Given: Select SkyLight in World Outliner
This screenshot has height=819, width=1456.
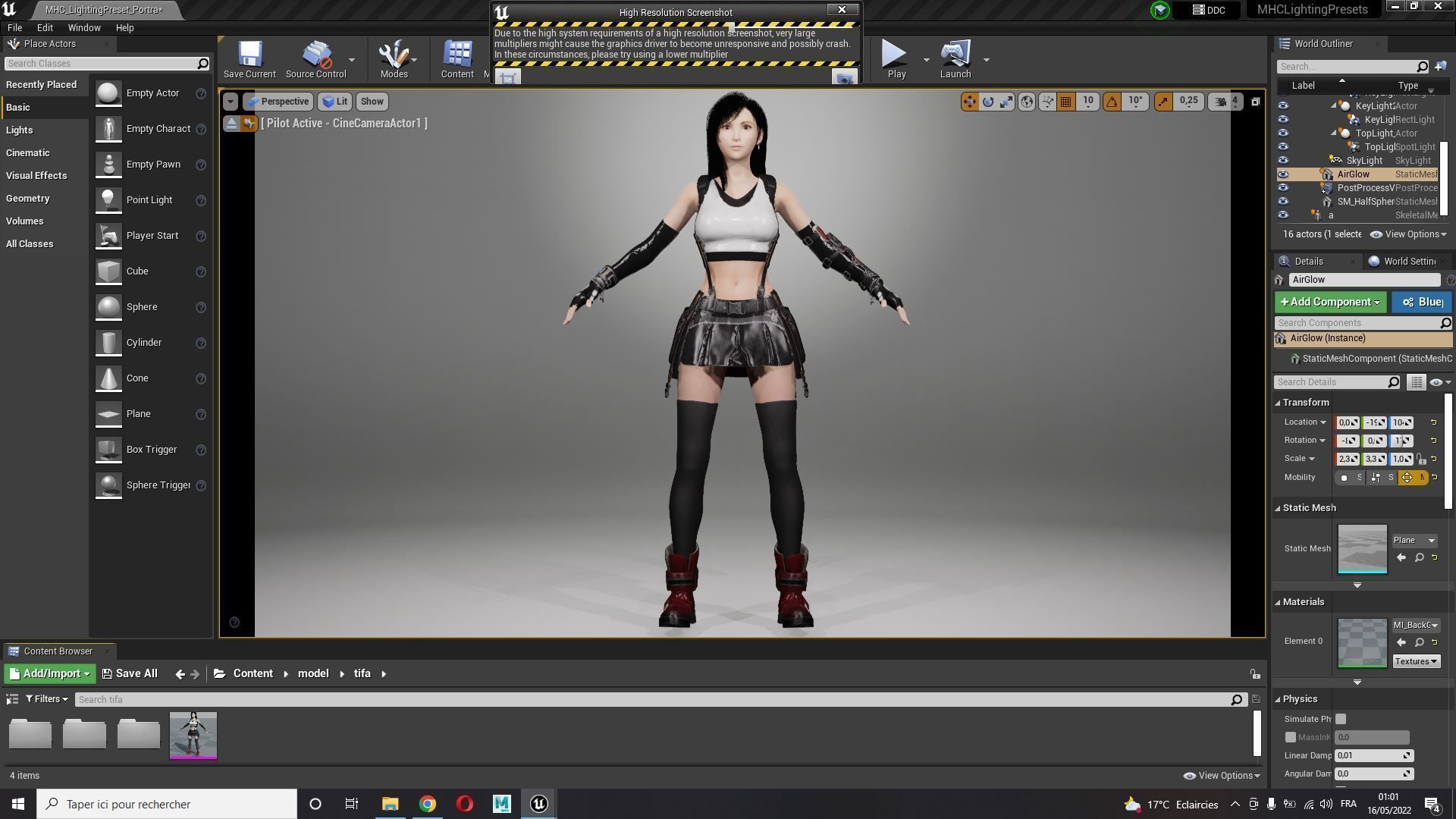Looking at the screenshot, I should tap(1363, 161).
